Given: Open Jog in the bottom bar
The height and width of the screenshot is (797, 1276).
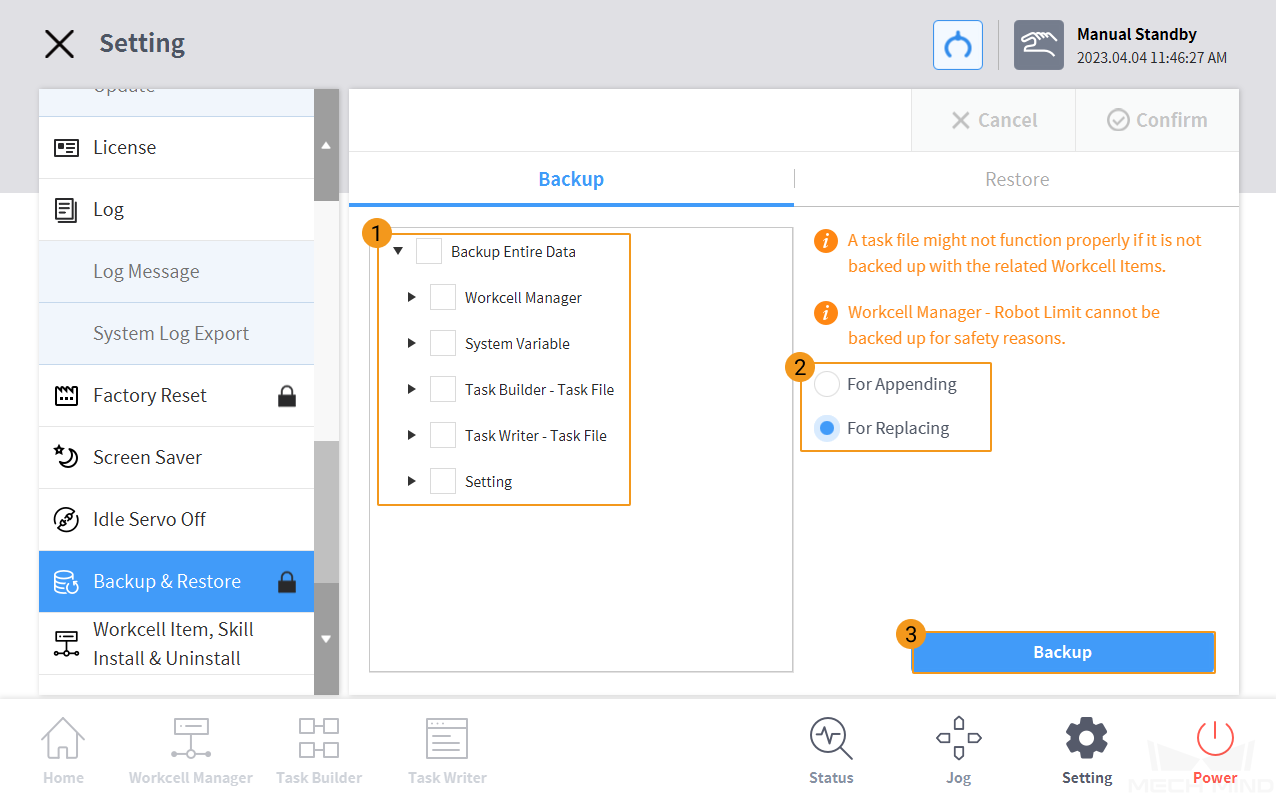Looking at the screenshot, I should pos(958,751).
